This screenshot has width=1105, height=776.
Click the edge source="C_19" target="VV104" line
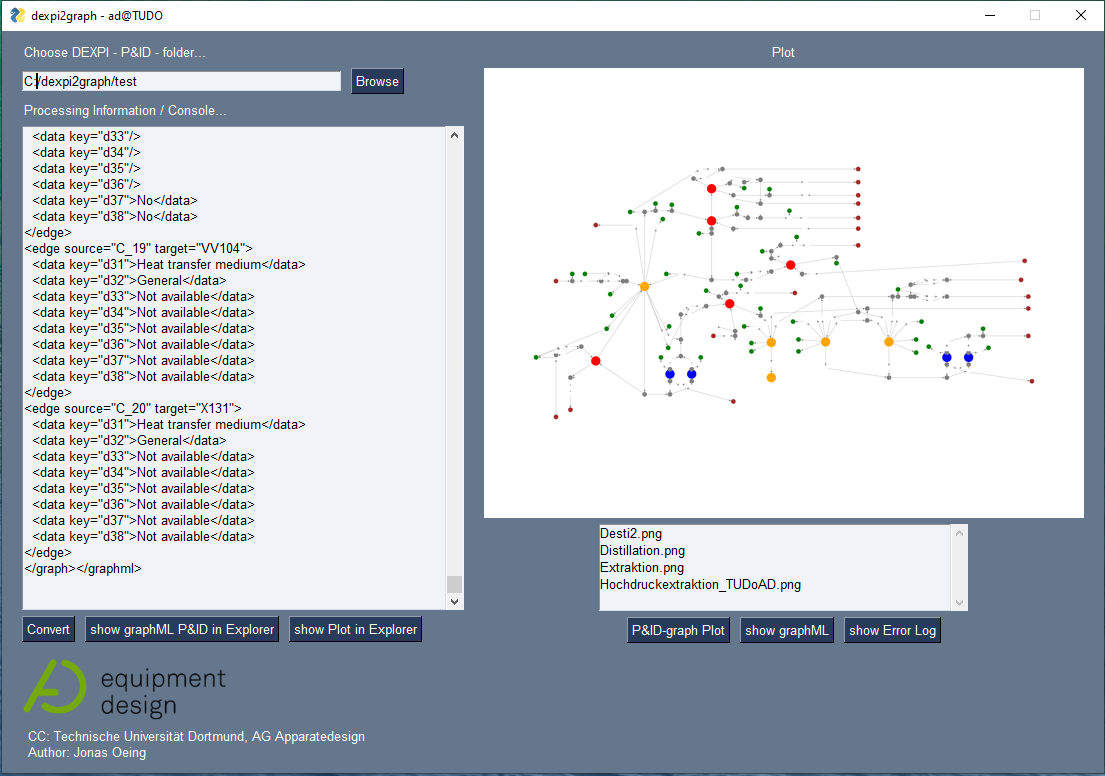click(x=138, y=248)
